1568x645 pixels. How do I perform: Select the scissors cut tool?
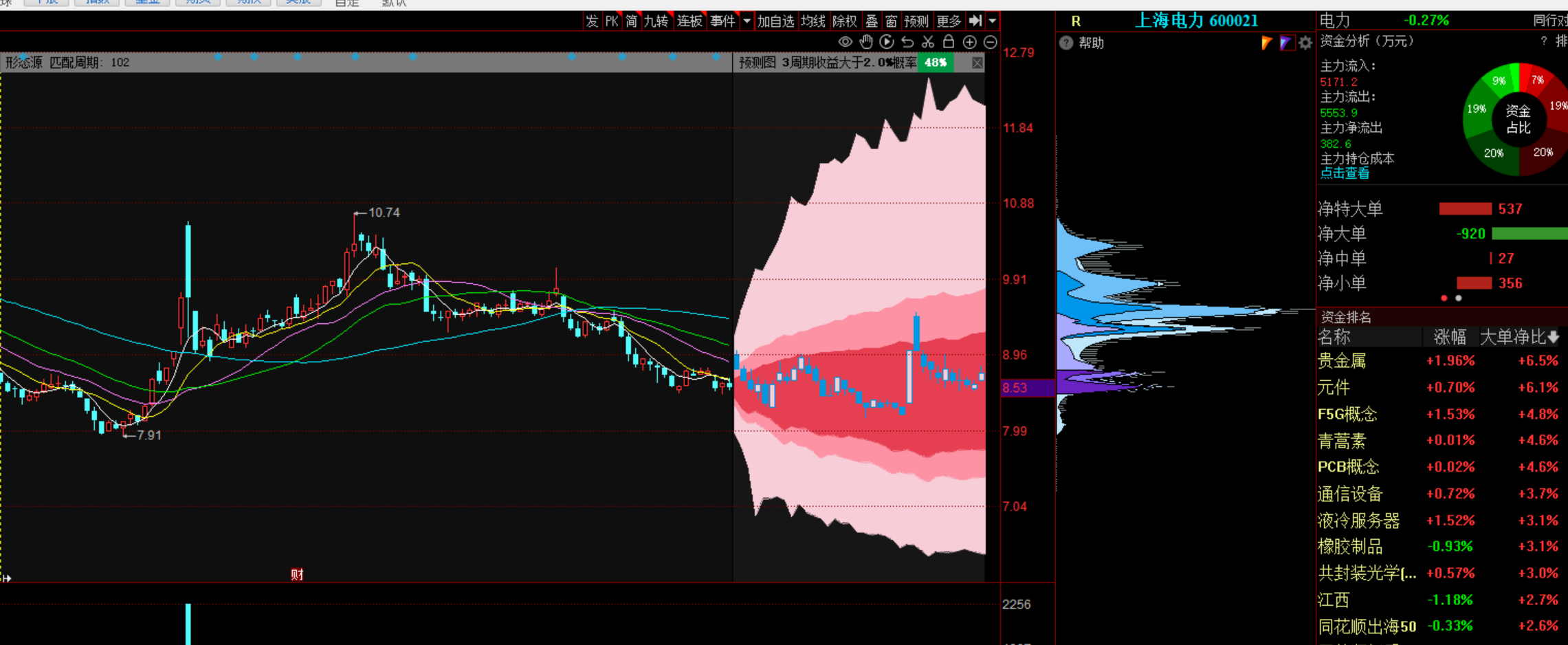pyautogui.click(x=928, y=42)
